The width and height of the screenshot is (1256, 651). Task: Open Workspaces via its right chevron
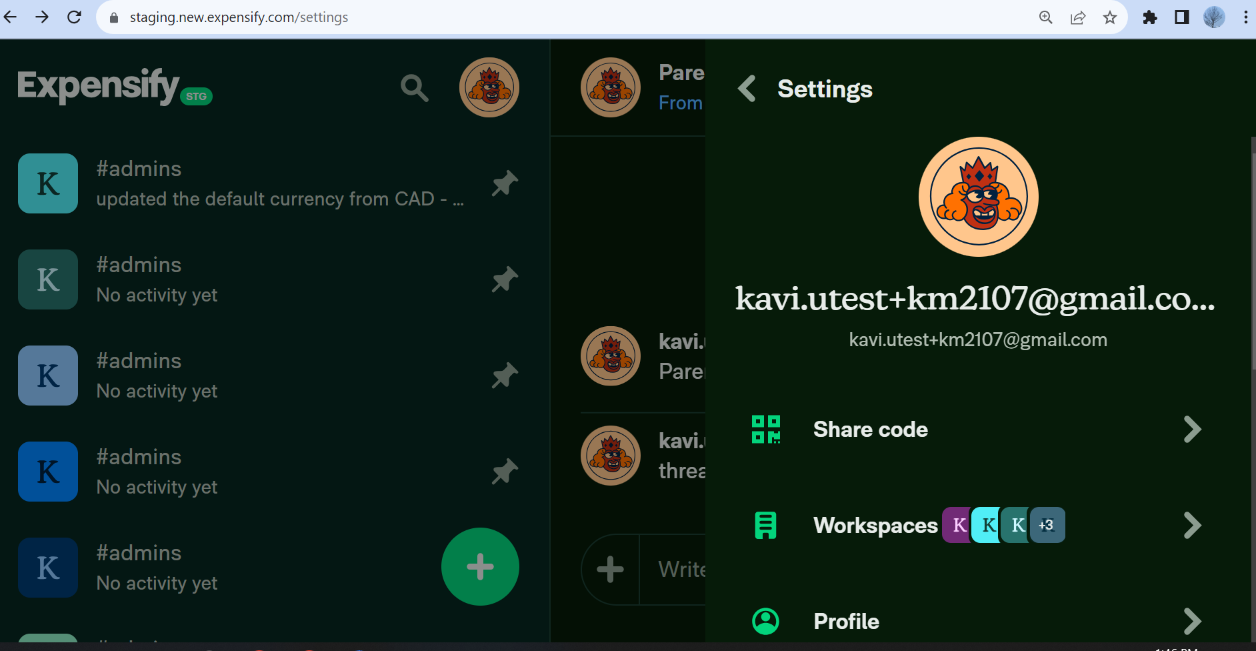[x=1192, y=524]
